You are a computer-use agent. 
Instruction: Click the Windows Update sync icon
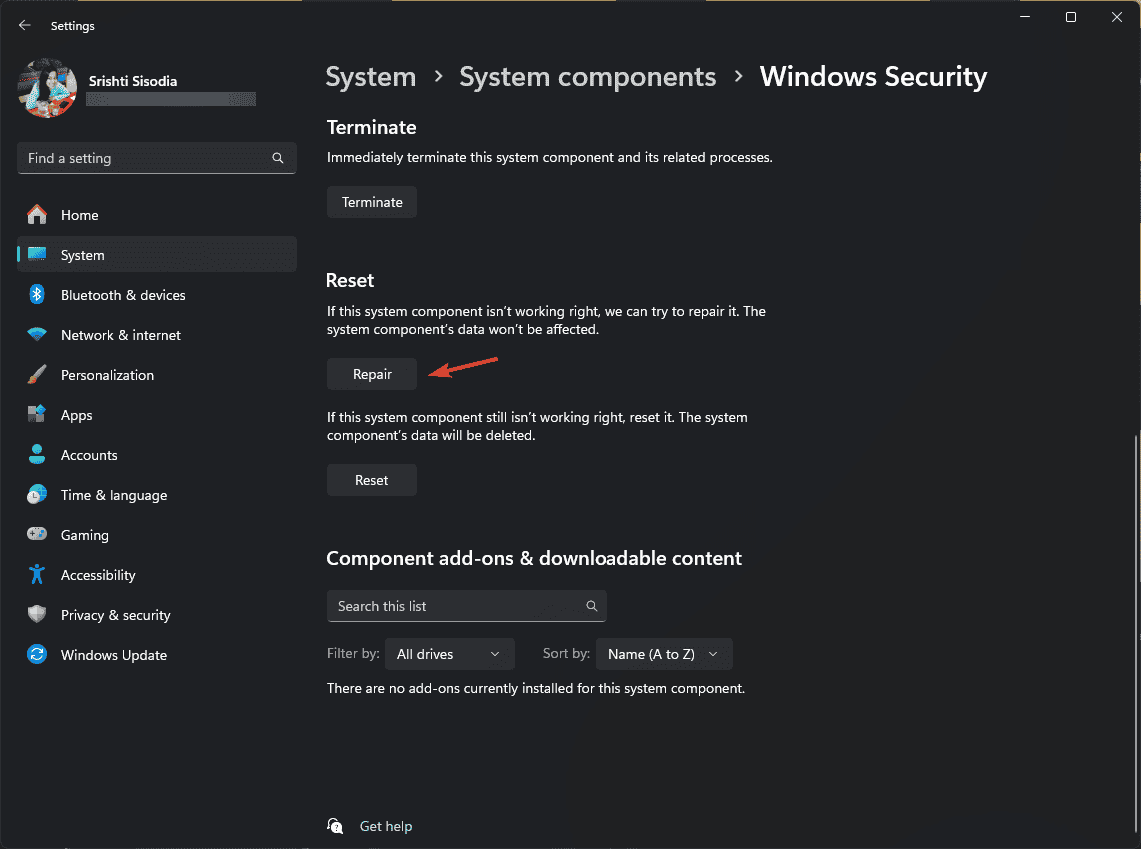click(37, 655)
